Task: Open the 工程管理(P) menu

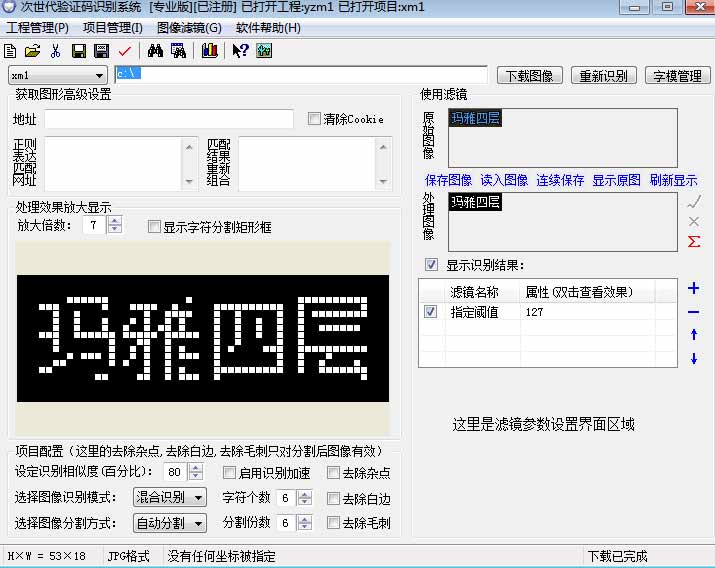Action: (x=38, y=28)
